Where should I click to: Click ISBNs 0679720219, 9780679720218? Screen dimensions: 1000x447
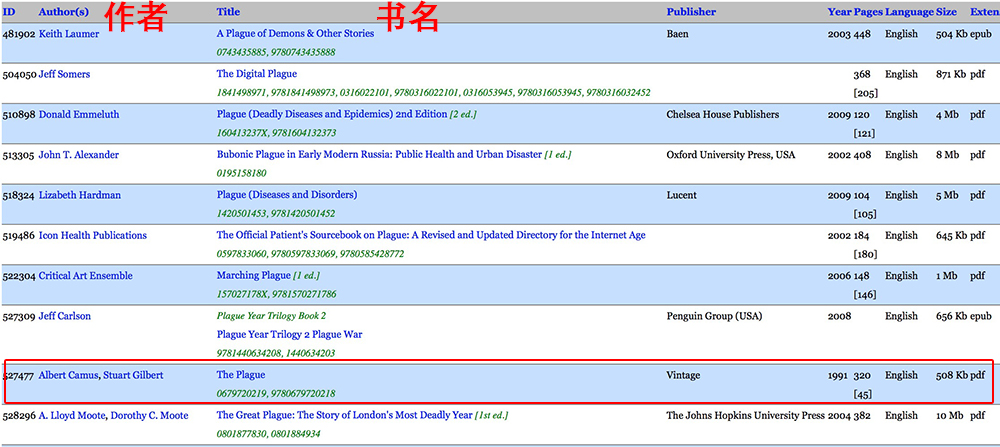276,393
